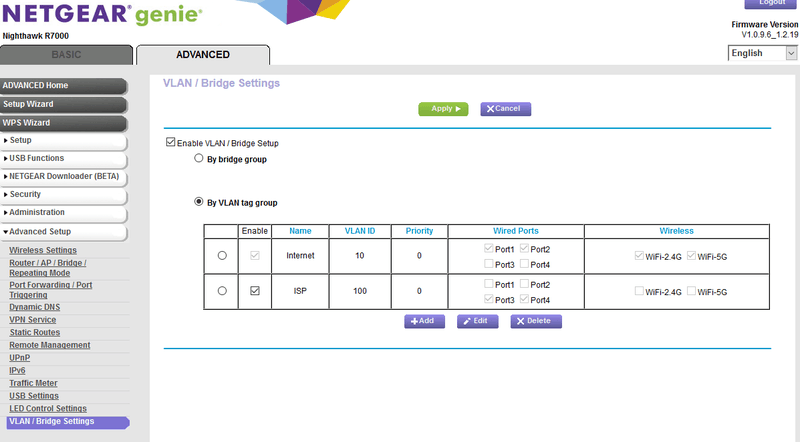Click the Delete button
800x442 pixels.
[536, 321]
